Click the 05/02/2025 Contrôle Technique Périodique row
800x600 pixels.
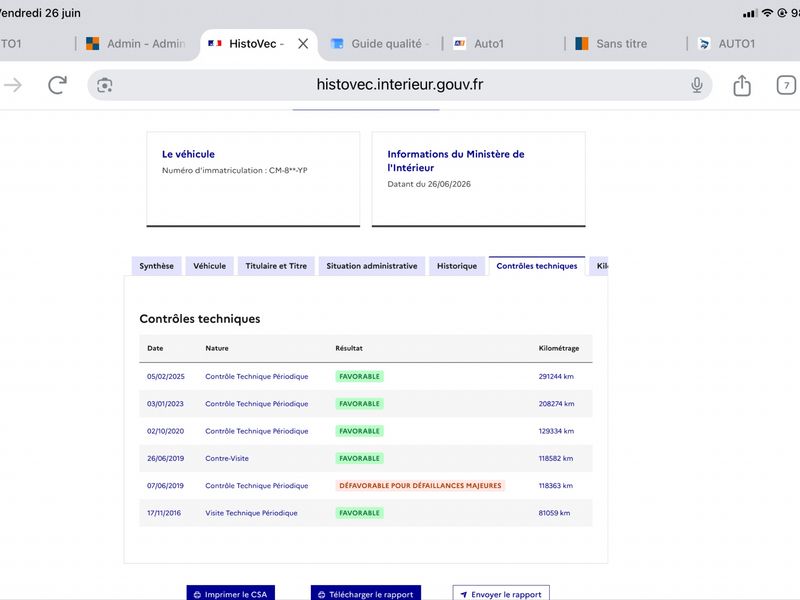(366, 377)
